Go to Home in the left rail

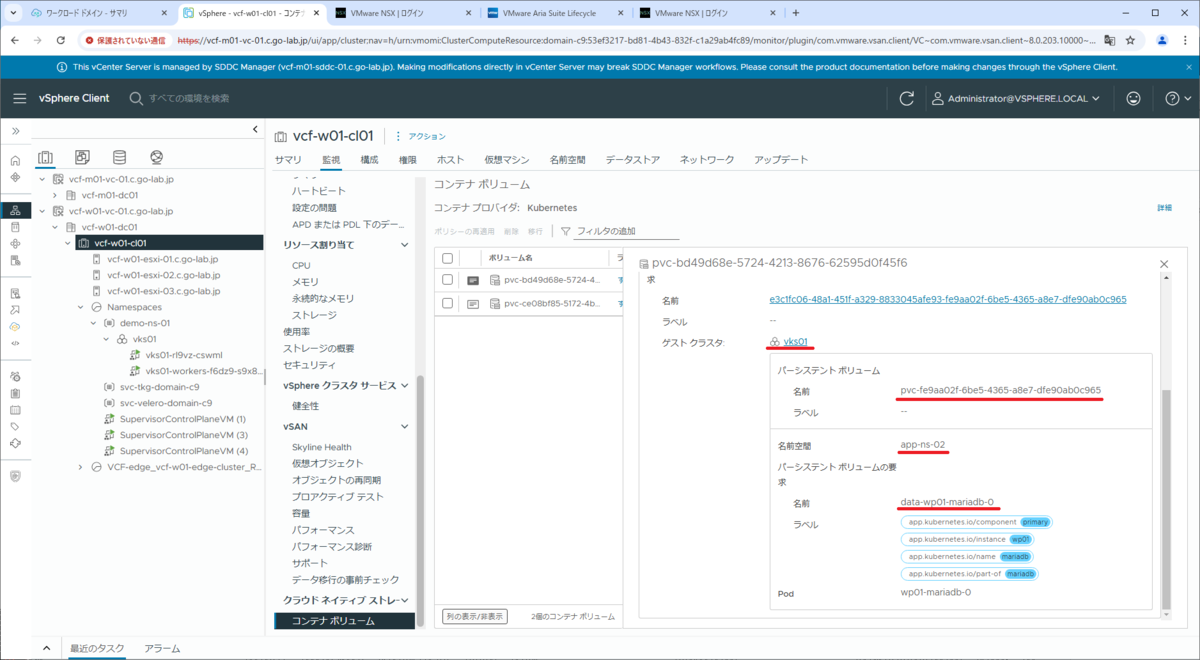(x=15, y=160)
